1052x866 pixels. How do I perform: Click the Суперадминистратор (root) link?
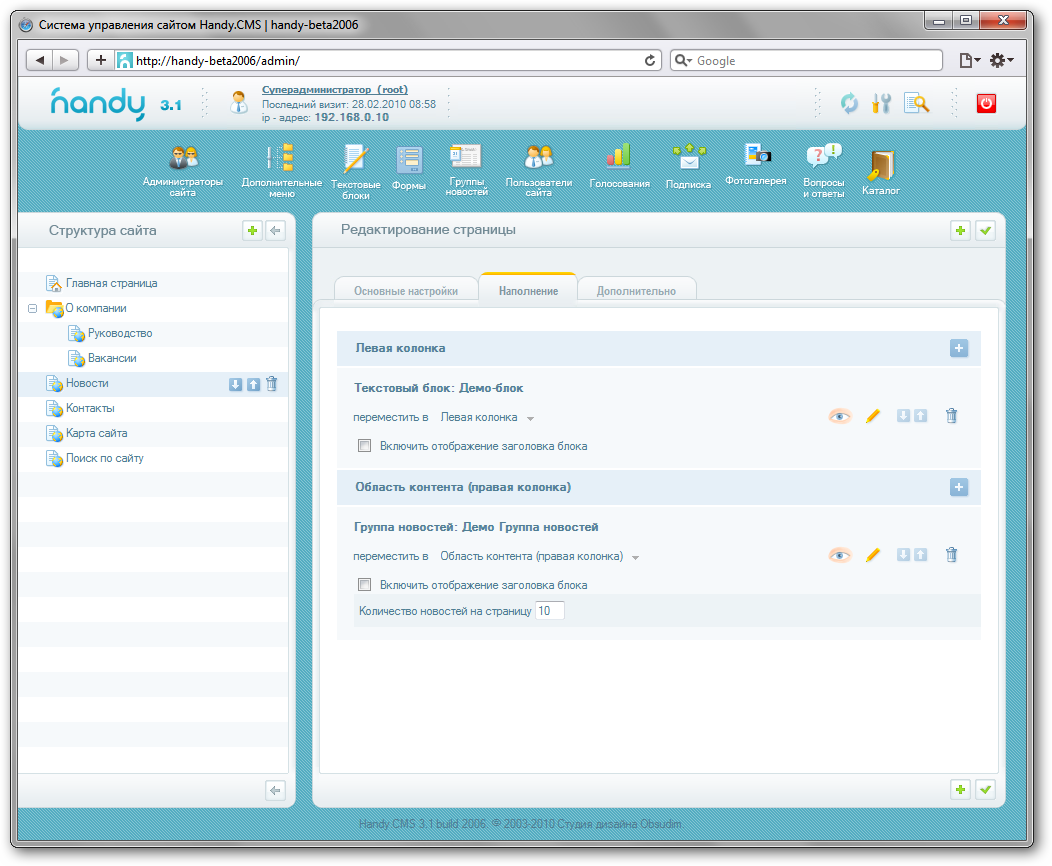point(334,89)
